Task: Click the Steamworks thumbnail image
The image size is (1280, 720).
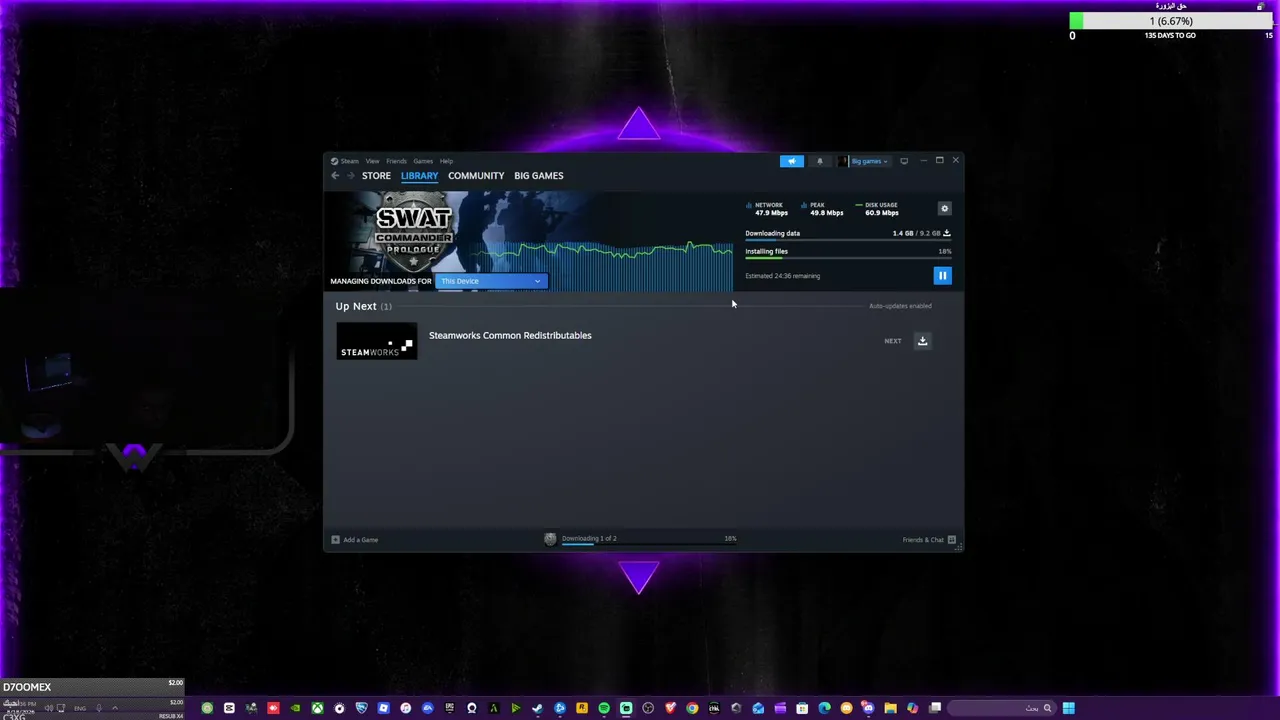Action: pyautogui.click(x=377, y=341)
